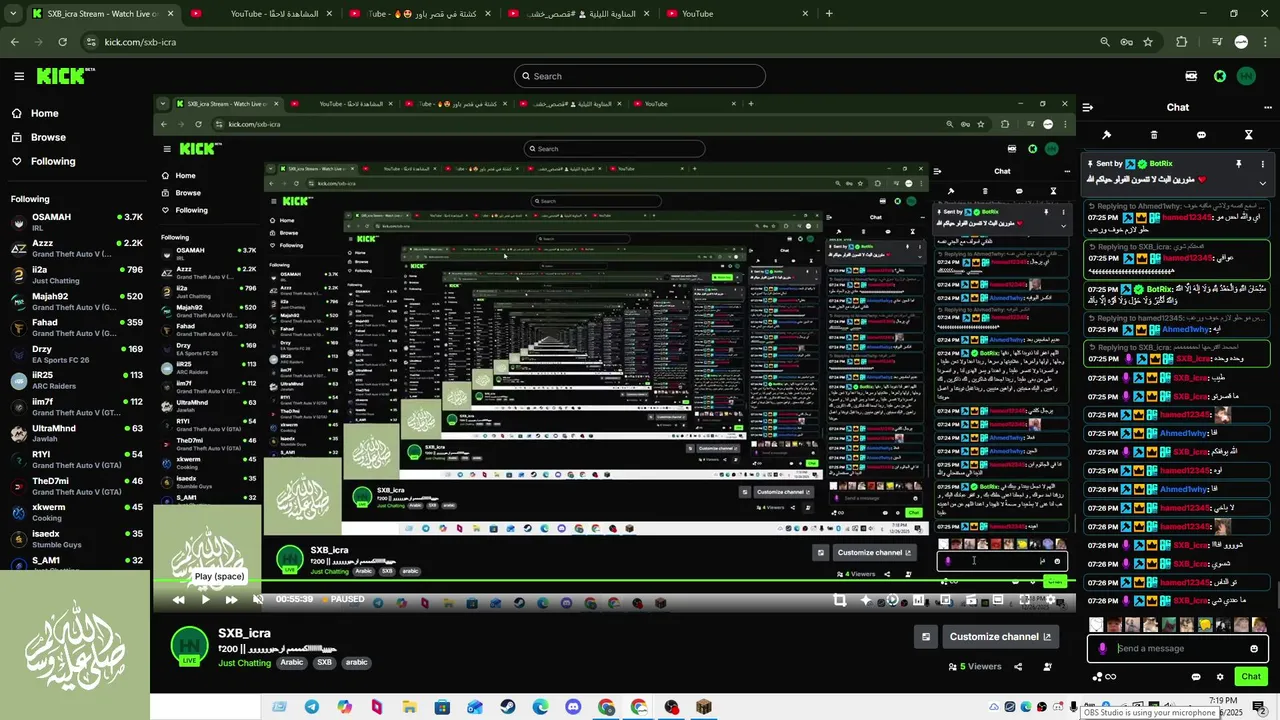
Task: Click the address bar URL kick.com/sxb-icra
Action: tap(140, 42)
